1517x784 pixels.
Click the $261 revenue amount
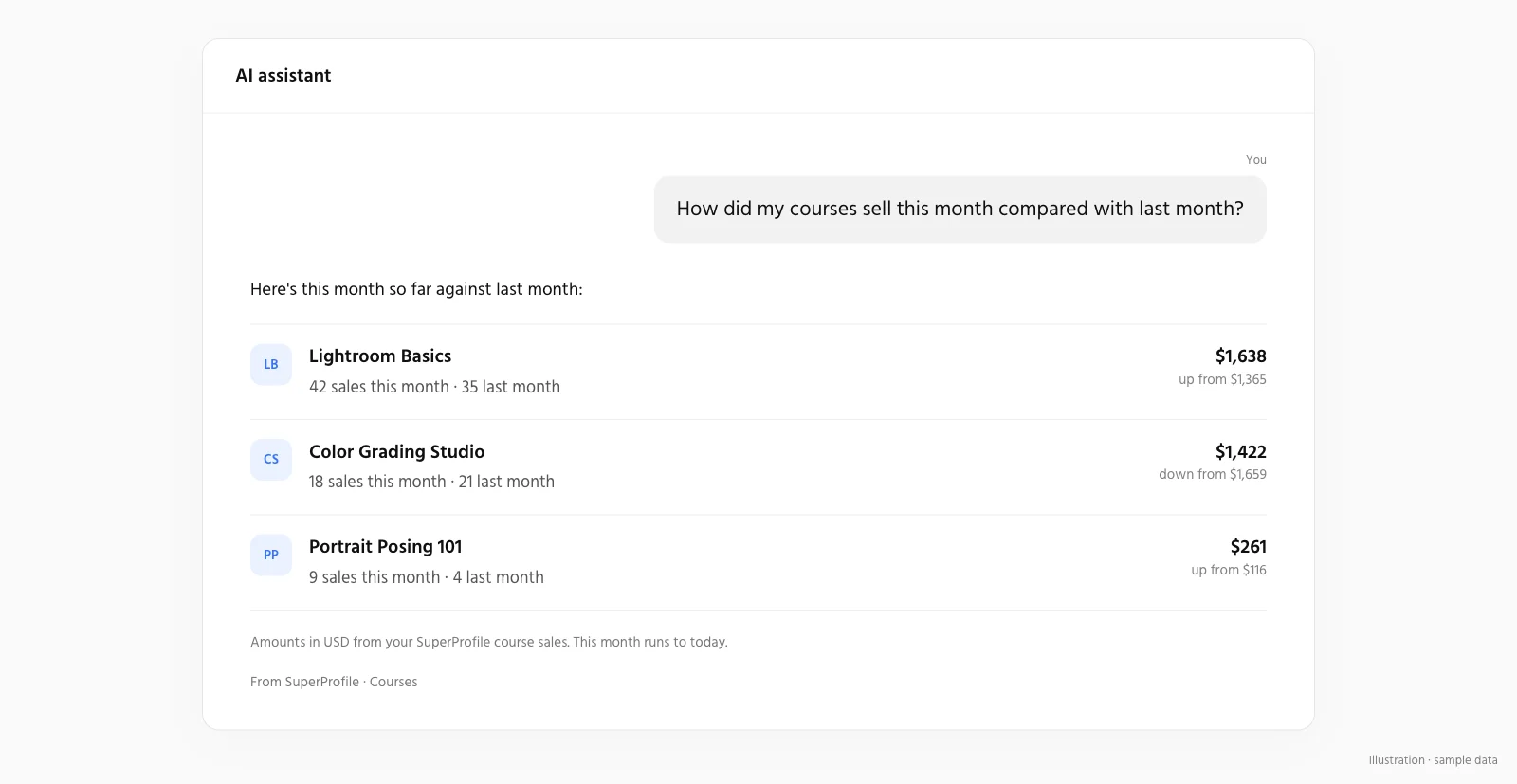[x=1248, y=547]
